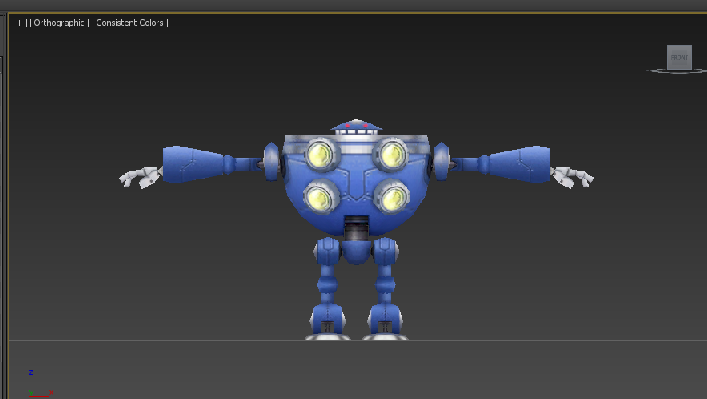This screenshot has height=399, width=707.
Task: Select the blue forearm on the left side
Action: pos(194,164)
